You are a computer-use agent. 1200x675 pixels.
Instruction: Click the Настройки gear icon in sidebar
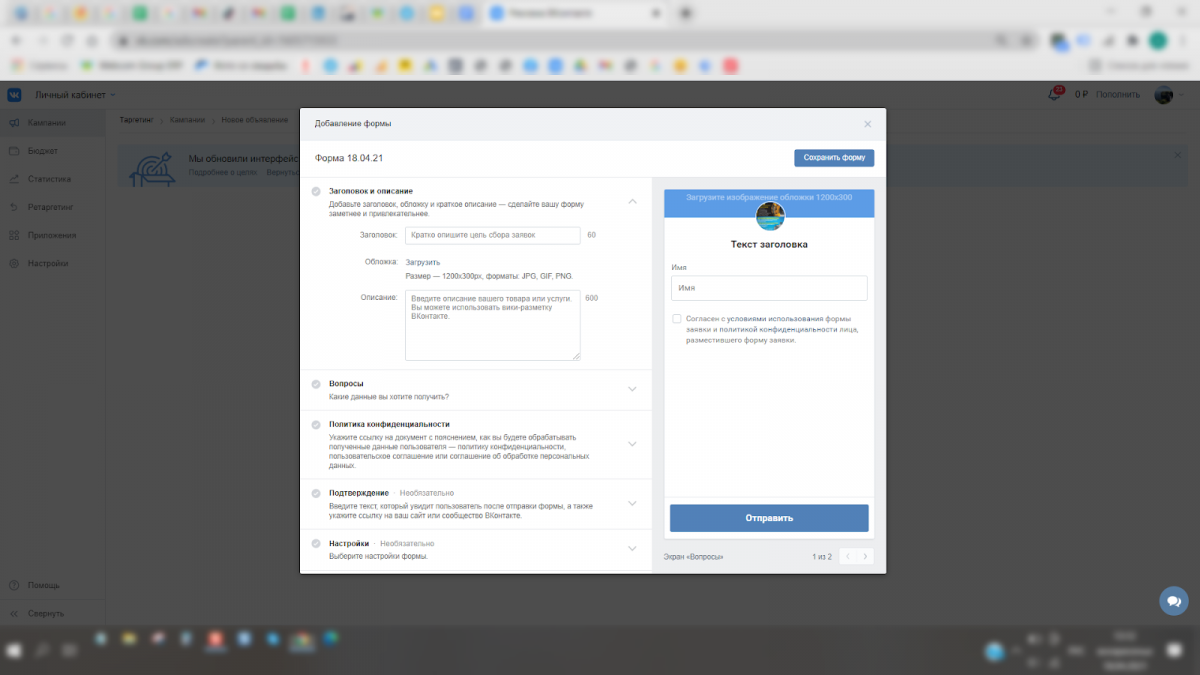(14, 264)
